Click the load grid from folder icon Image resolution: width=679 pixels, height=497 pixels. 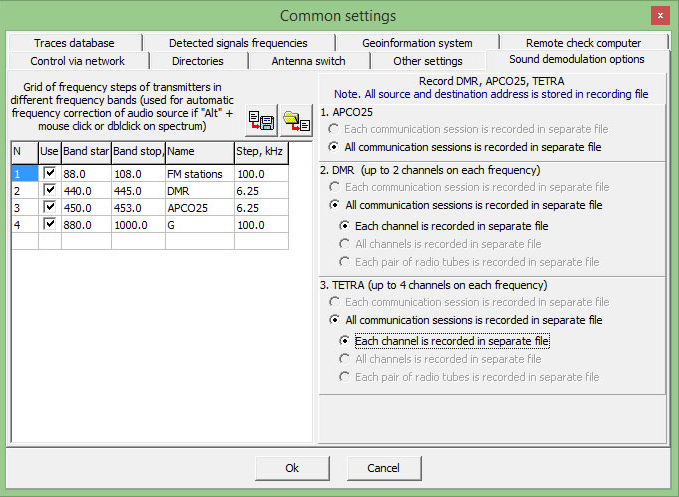(296, 120)
